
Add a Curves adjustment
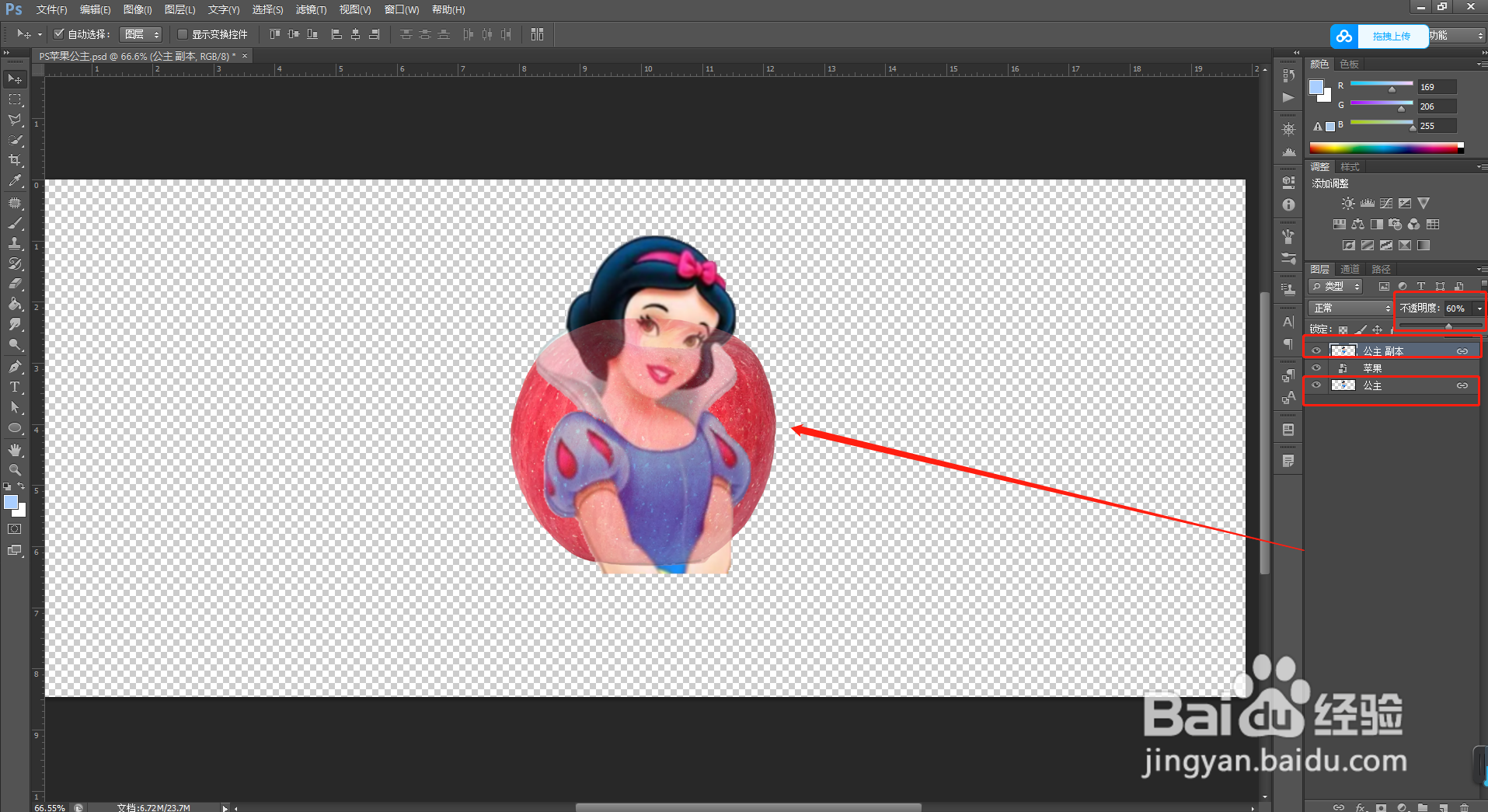(x=1386, y=204)
